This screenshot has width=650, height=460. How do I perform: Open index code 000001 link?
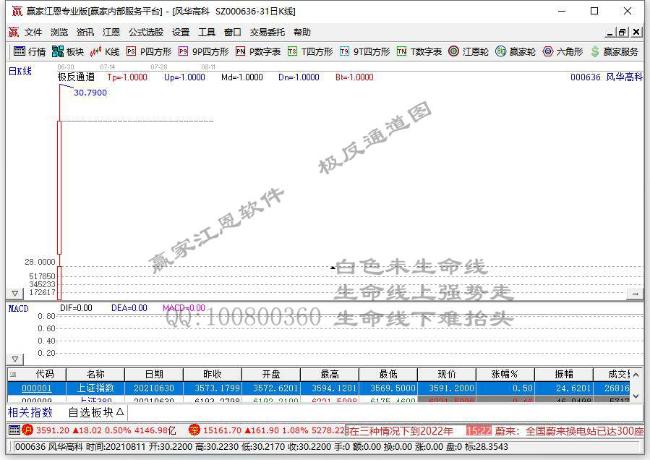(x=36, y=388)
